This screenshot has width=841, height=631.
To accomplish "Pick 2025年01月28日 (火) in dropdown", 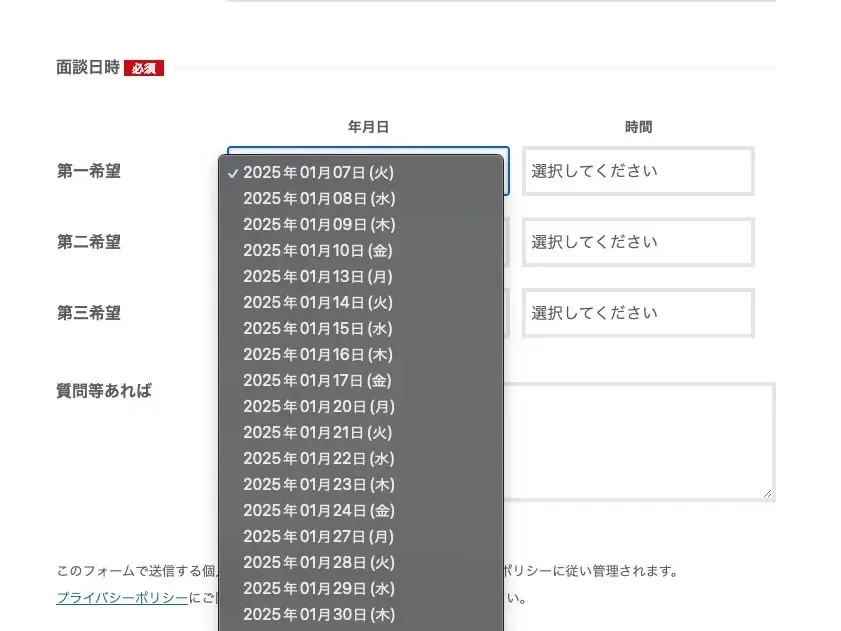I will coord(361,563).
